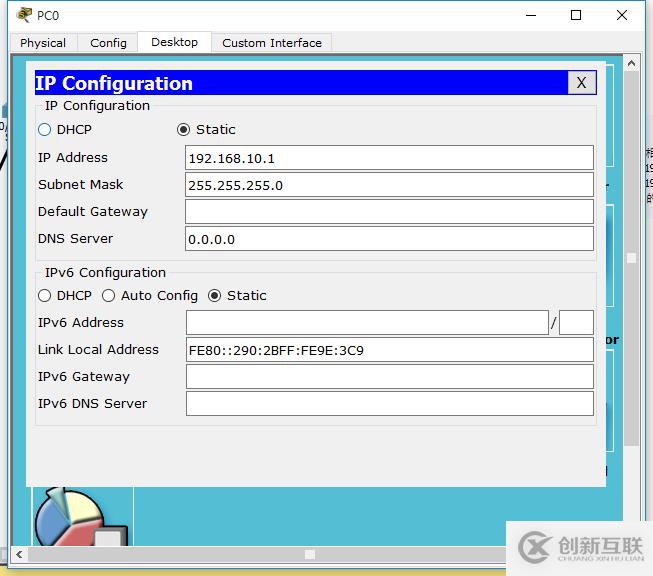The height and width of the screenshot is (576, 653).
Task: Select the IPv6 DHCP radio button
Action: pos(44,296)
